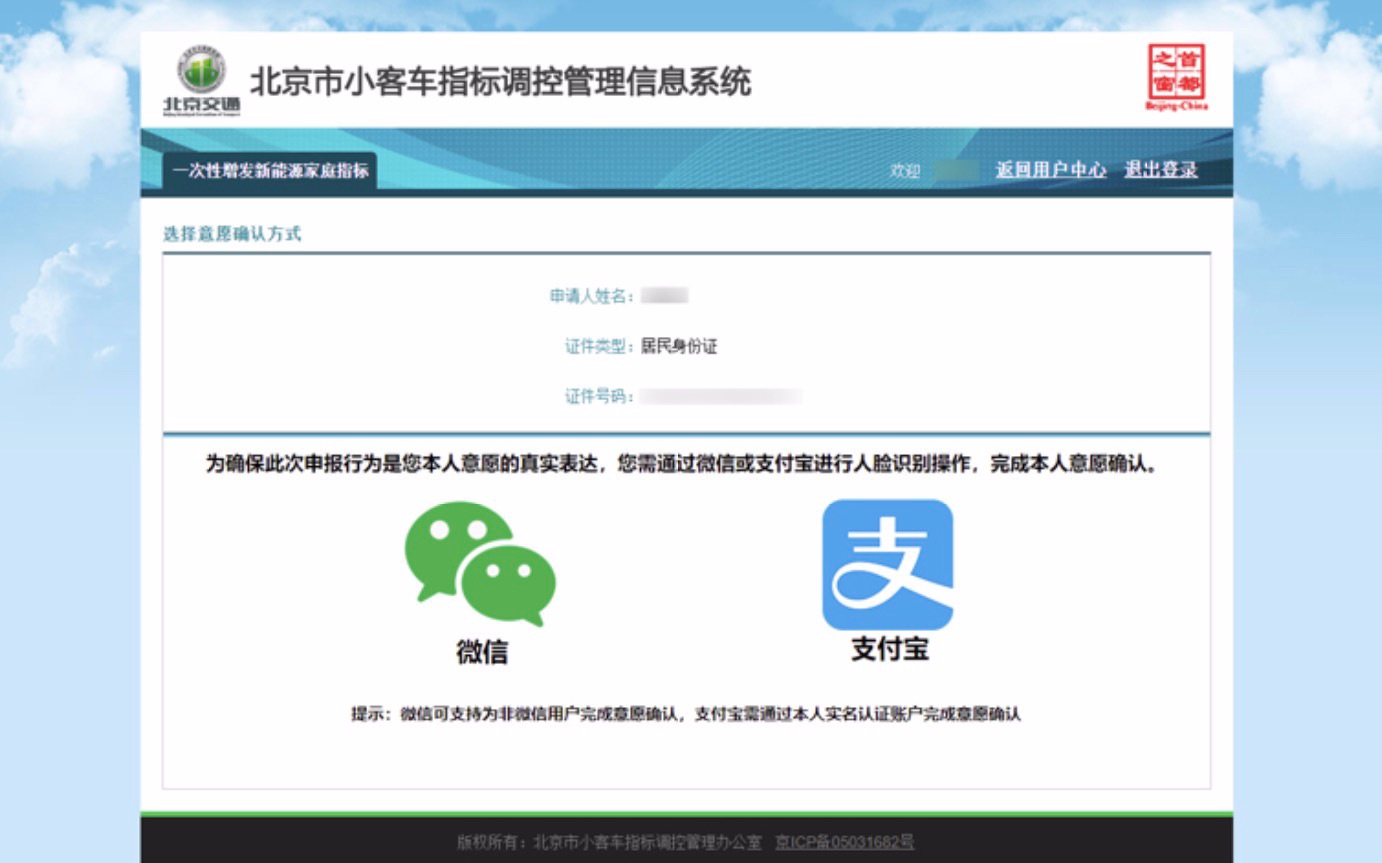
Task: Click the 申请人姓名 label
Action: (x=592, y=296)
